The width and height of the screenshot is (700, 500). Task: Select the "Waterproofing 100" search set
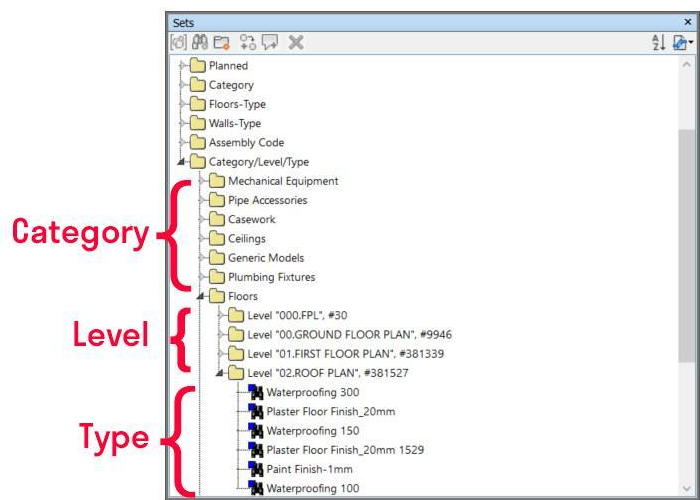coord(313,488)
